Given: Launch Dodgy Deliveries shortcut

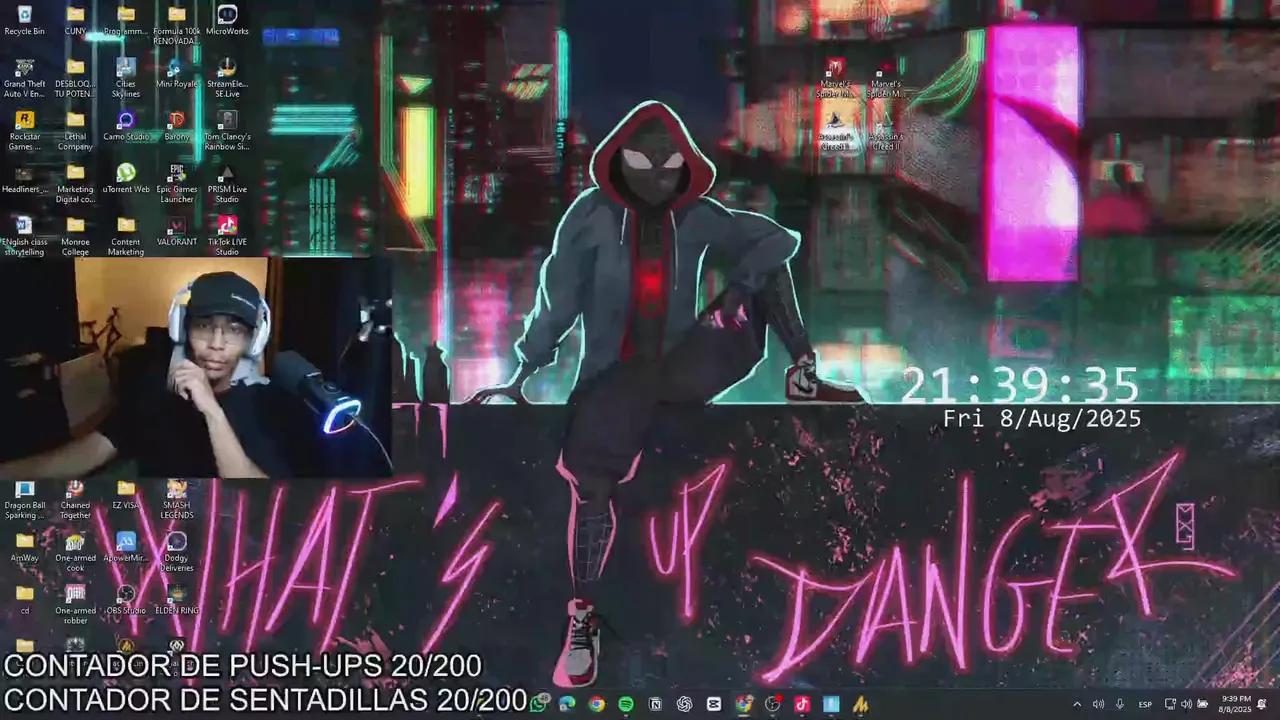Looking at the screenshot, I should (176, 552).
